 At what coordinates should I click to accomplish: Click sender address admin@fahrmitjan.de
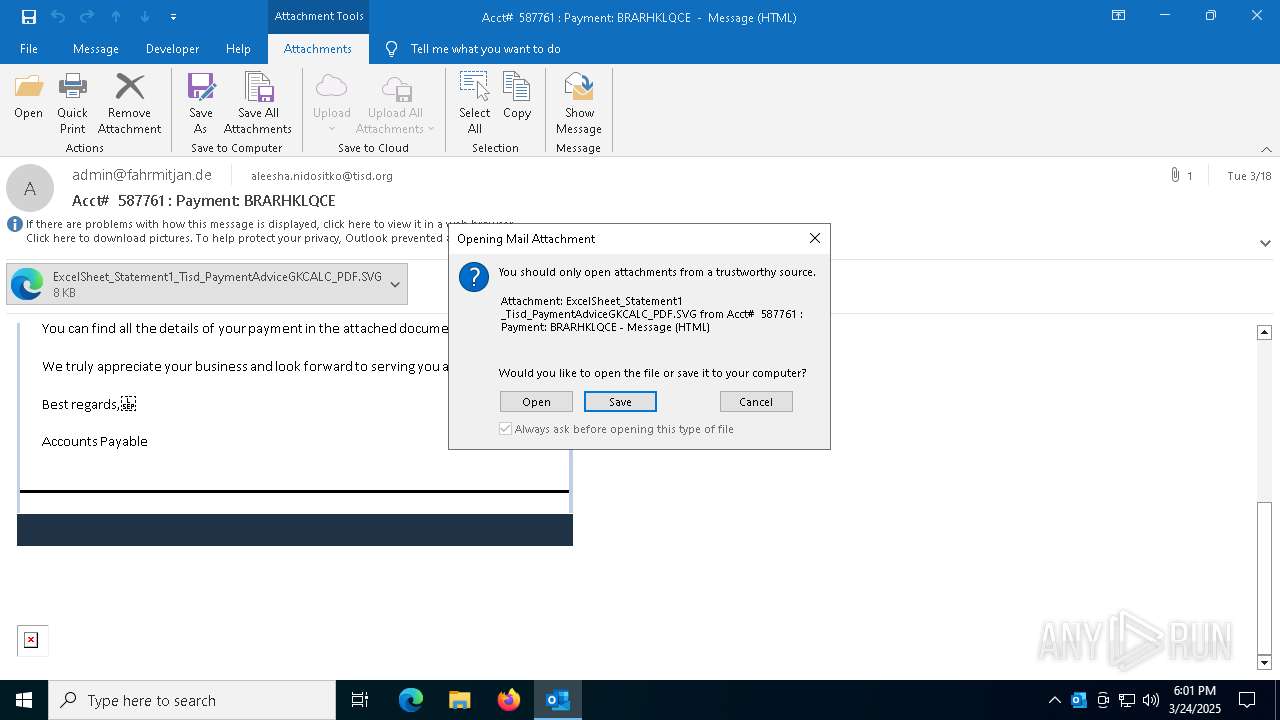point(142,175)
